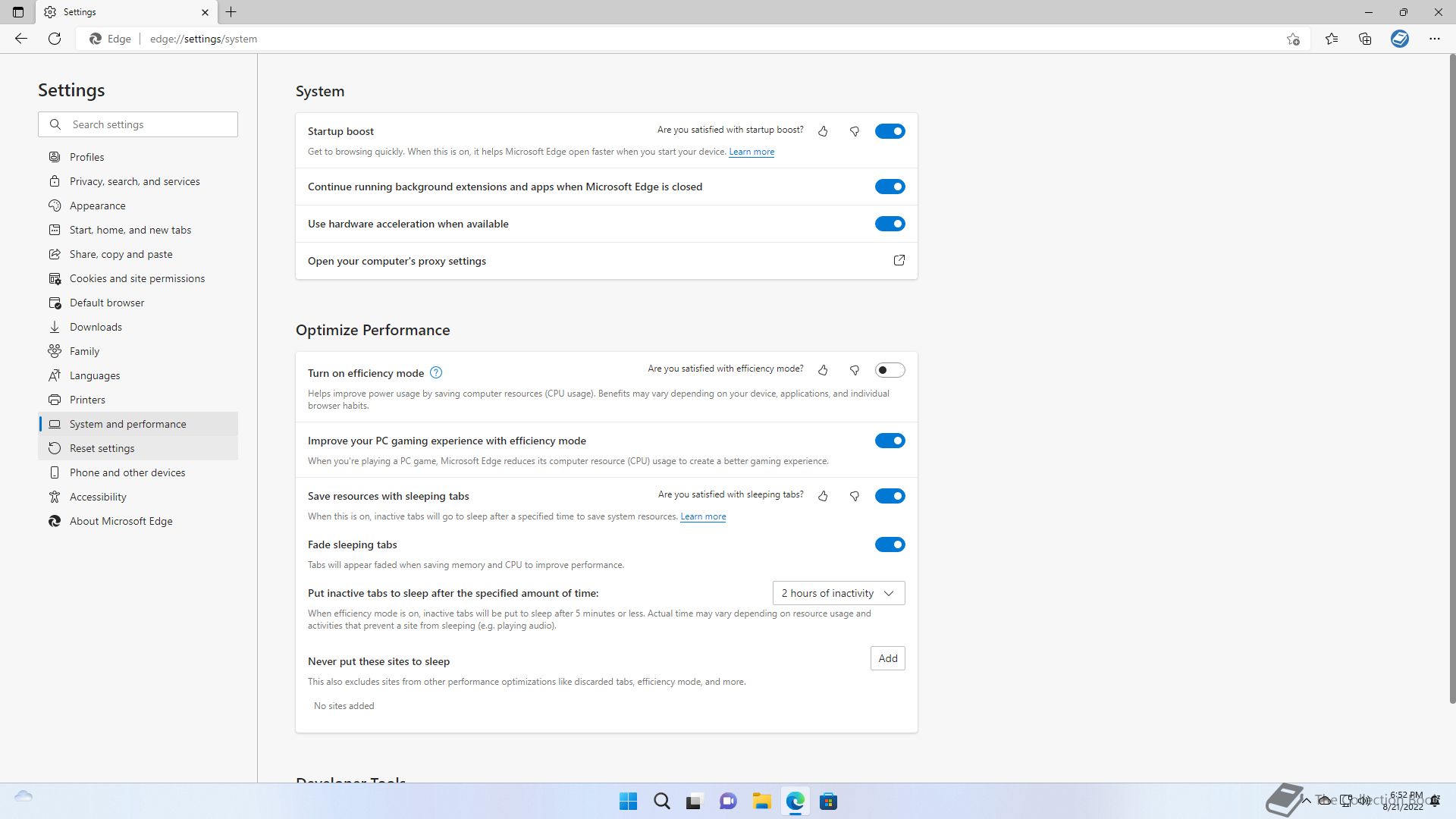Give thumbs down for sleeping tabs
The image size is (1456, 819).
(855, 496)
